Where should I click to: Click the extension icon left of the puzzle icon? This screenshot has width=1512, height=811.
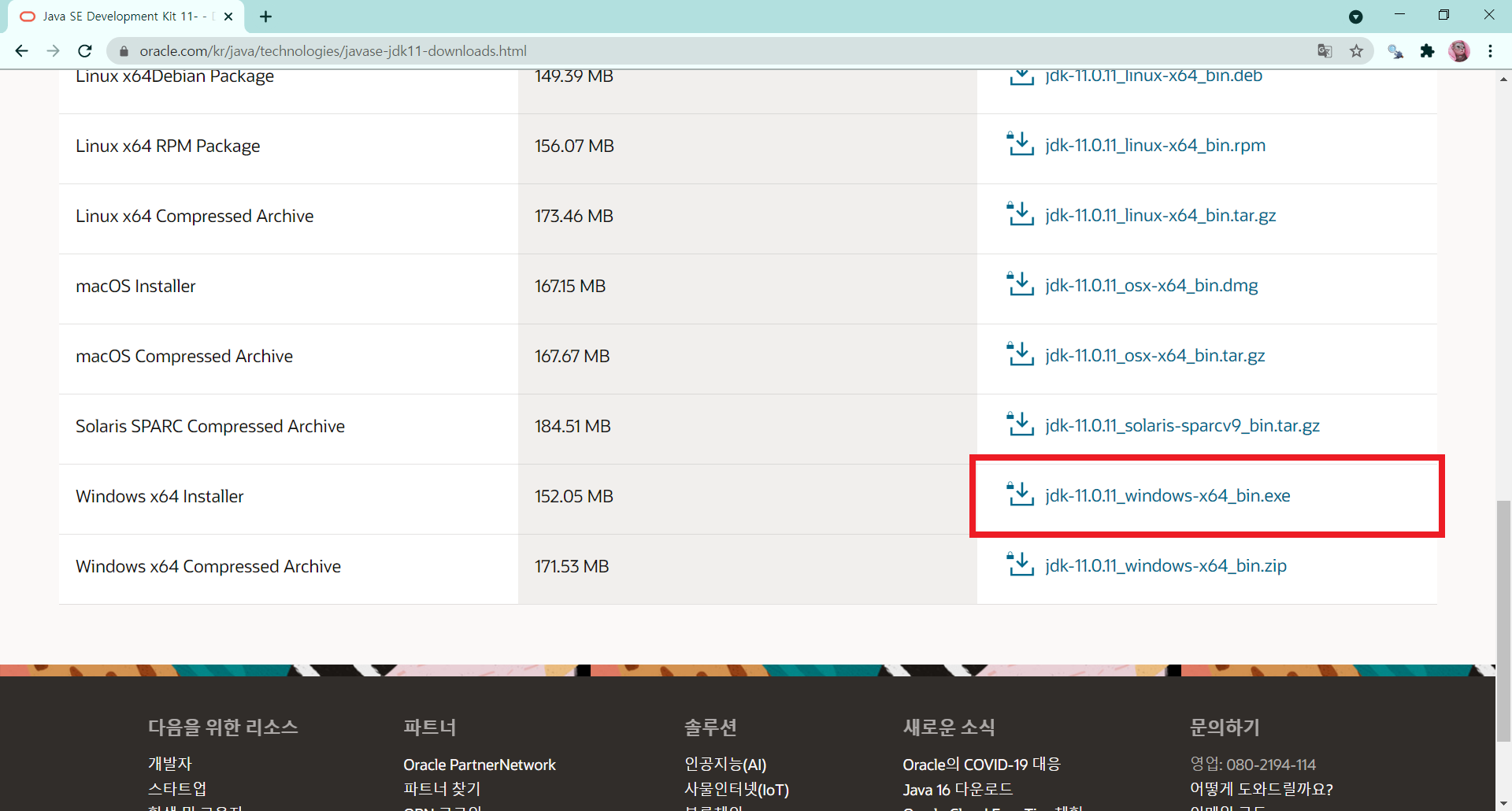(1395, 51)
